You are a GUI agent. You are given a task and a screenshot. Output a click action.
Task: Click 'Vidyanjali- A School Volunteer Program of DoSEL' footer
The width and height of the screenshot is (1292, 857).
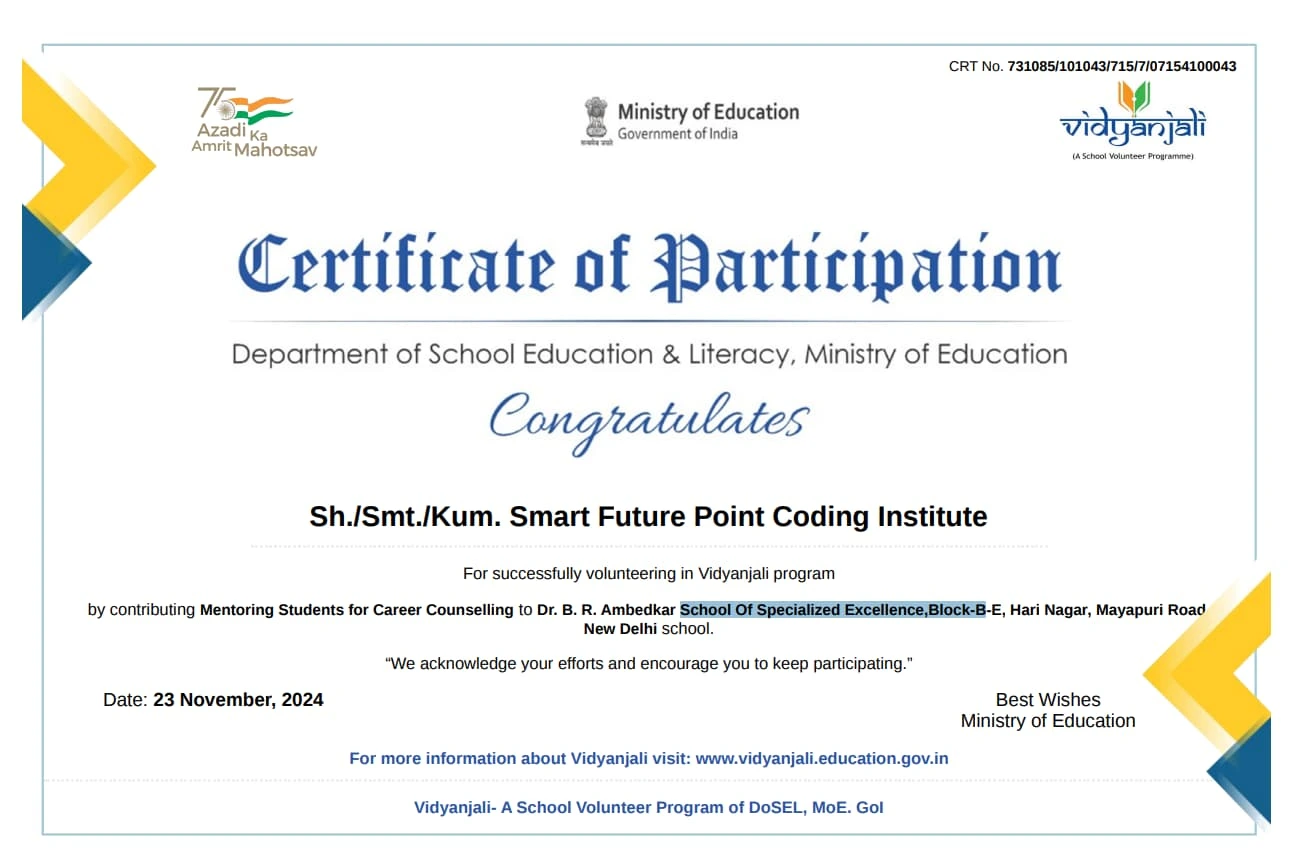pos(649,808)
